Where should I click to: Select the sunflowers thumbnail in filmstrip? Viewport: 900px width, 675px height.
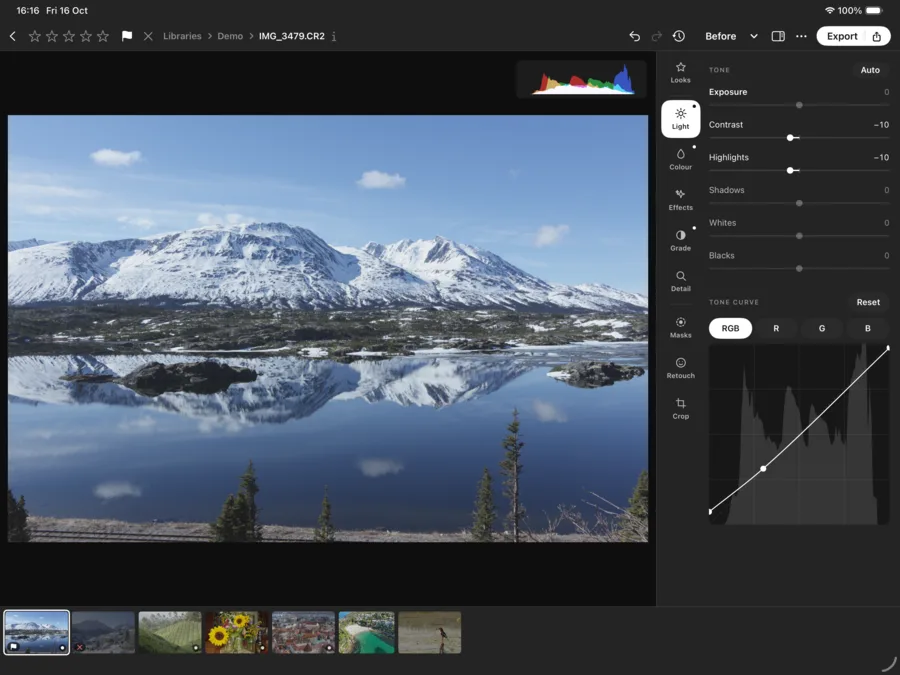(x=236, y=632)
